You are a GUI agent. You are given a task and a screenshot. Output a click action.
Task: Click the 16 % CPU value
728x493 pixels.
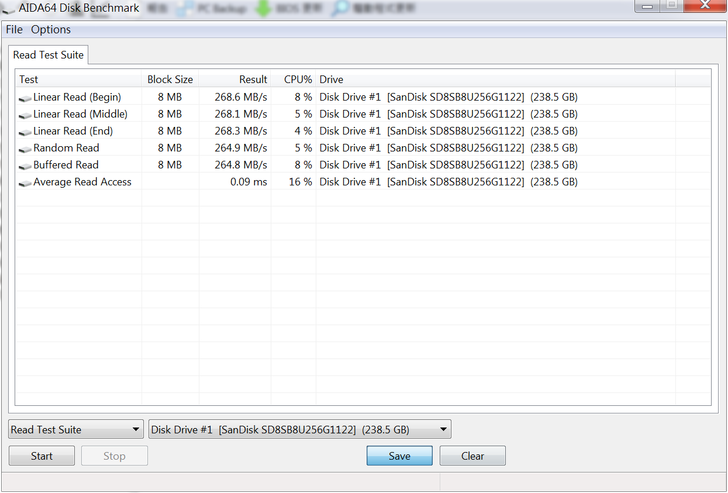point(300,182)
